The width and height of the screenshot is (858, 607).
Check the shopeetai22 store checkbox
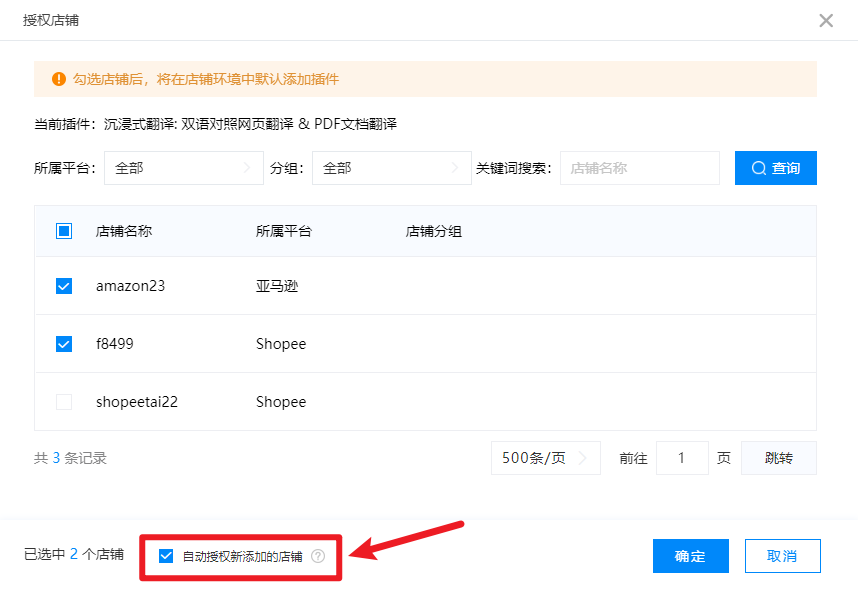point(64,402)
